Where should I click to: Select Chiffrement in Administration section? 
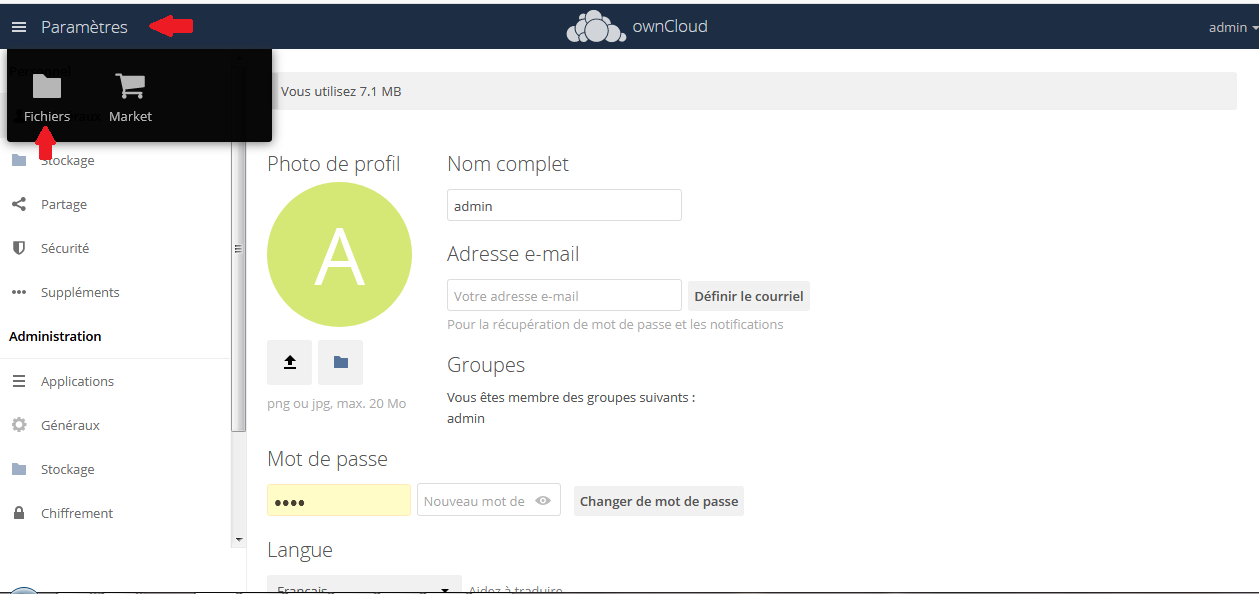[x=77, y=513]
